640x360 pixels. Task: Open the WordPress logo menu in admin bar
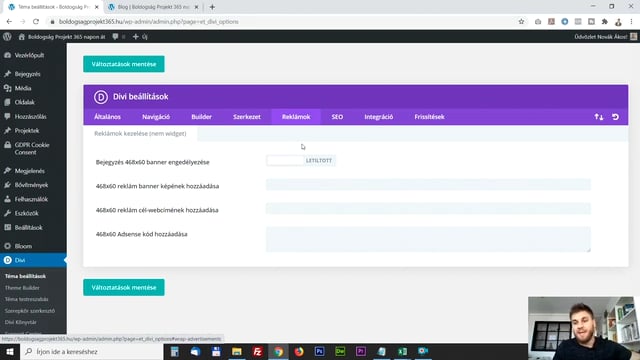tap(7, 37)
